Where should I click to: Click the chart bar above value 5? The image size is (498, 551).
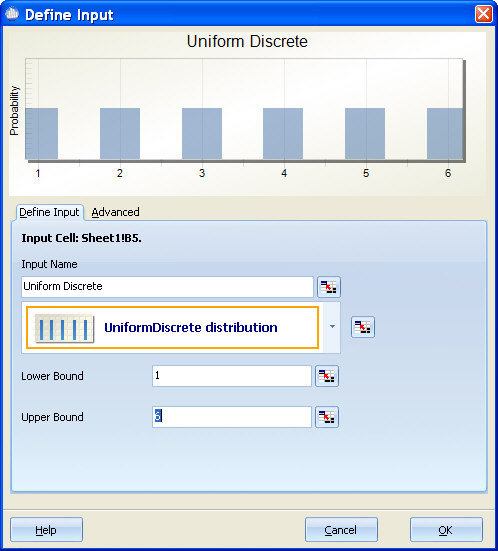pyautogui.click(x=365, y=134)
